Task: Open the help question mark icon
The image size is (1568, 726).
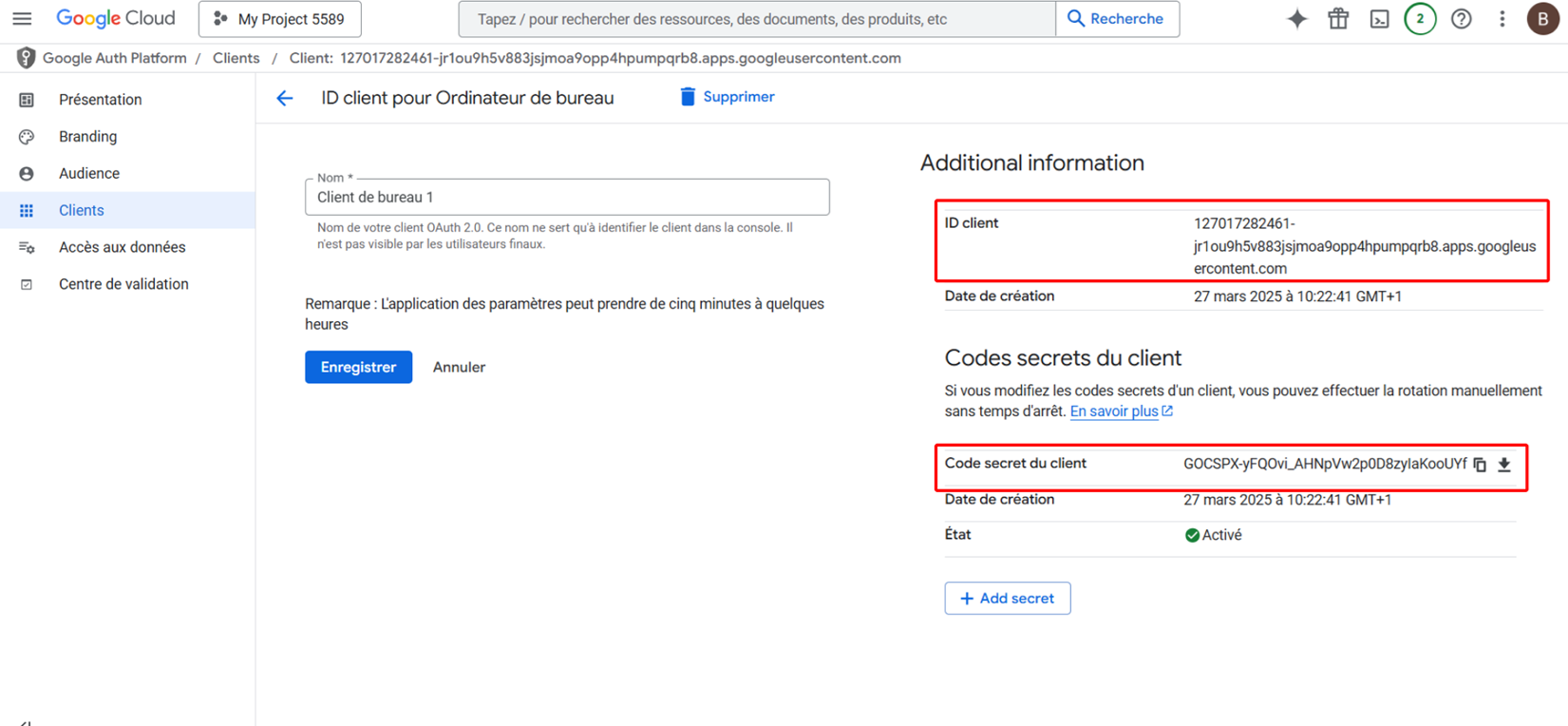Action: 1461,19
